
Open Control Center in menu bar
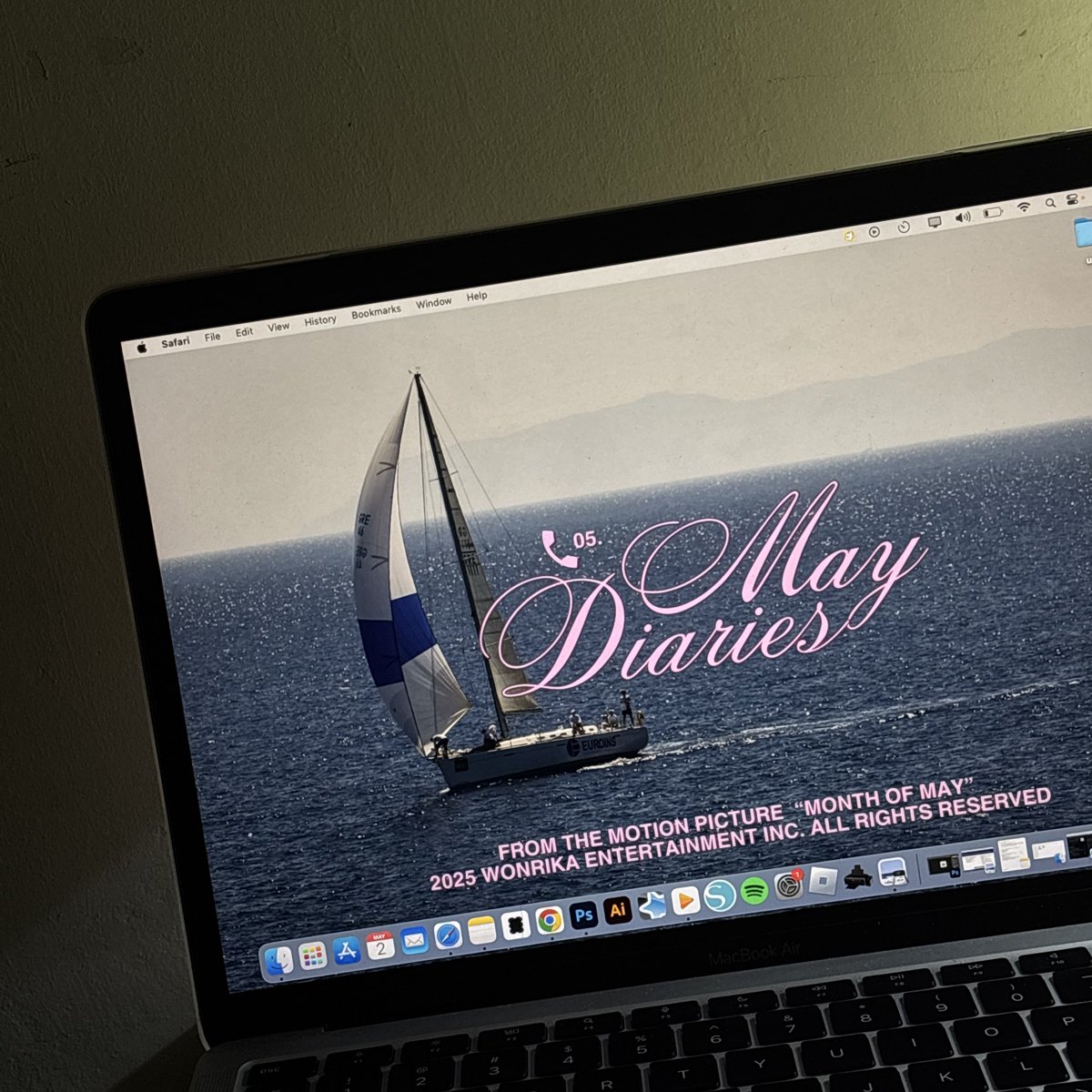pos(1072,199)
